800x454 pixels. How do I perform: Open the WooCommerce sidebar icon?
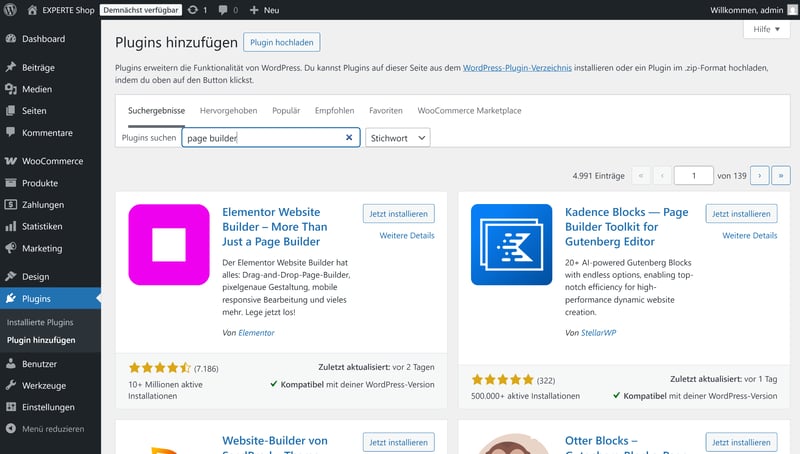point(11,161)
